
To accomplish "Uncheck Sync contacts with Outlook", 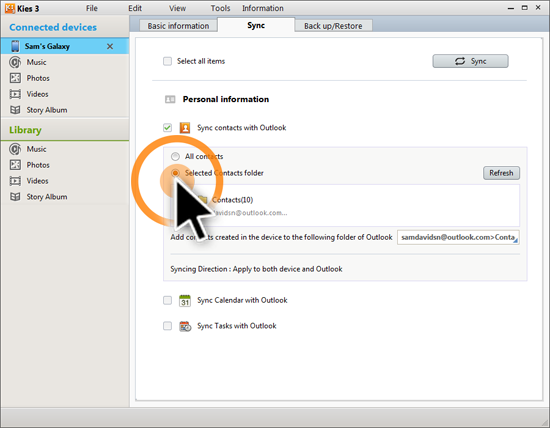I will (x=167, y=128).
